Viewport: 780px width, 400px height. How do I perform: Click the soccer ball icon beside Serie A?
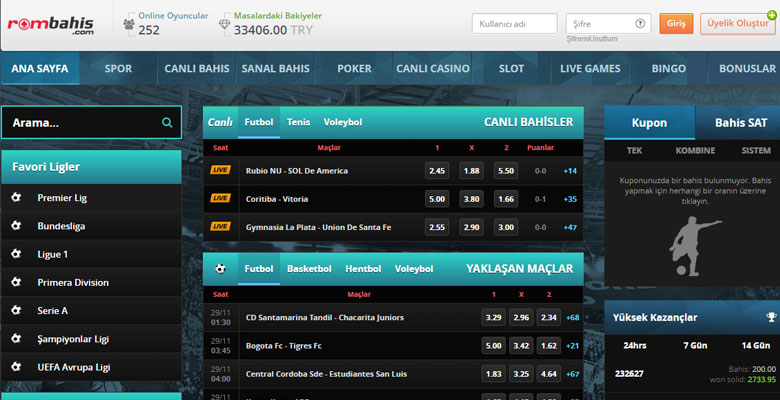pyautogui.click(x=16, y=310)
